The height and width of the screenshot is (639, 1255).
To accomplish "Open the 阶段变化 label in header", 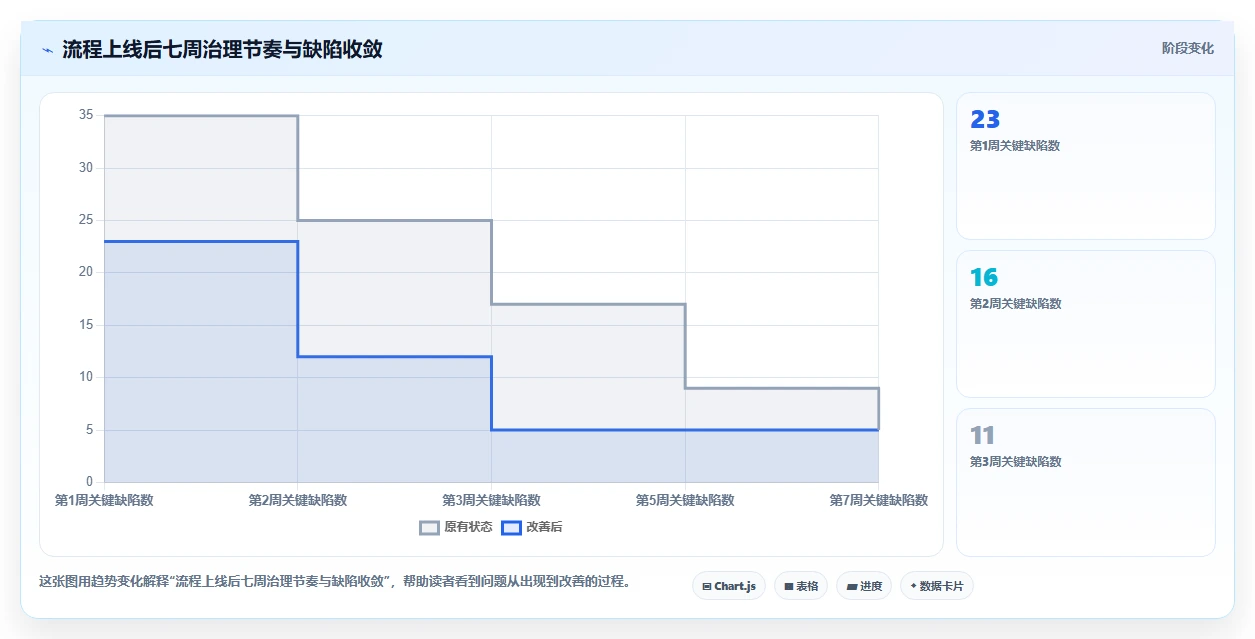I will 1188,48.
